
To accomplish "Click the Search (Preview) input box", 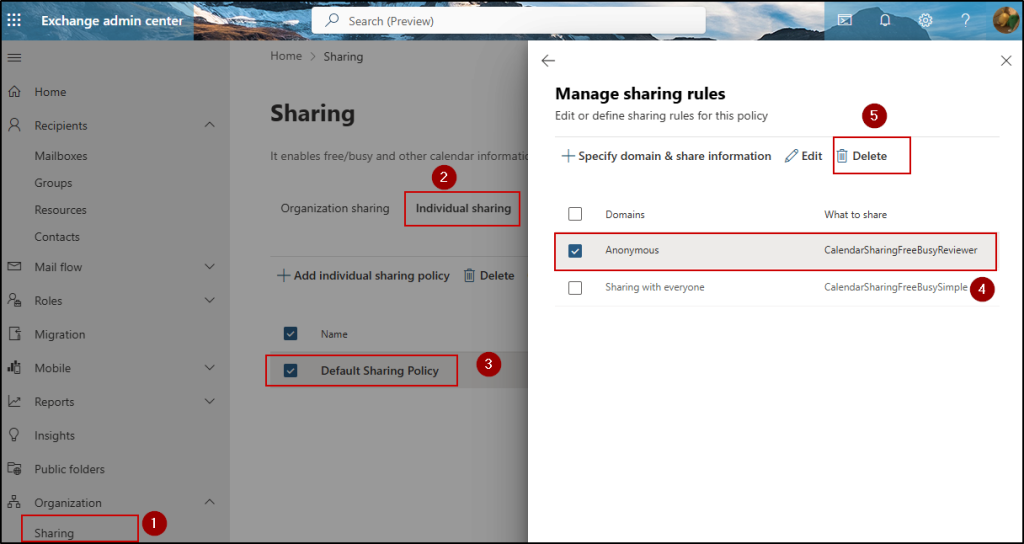I will (x=508, y=21).
